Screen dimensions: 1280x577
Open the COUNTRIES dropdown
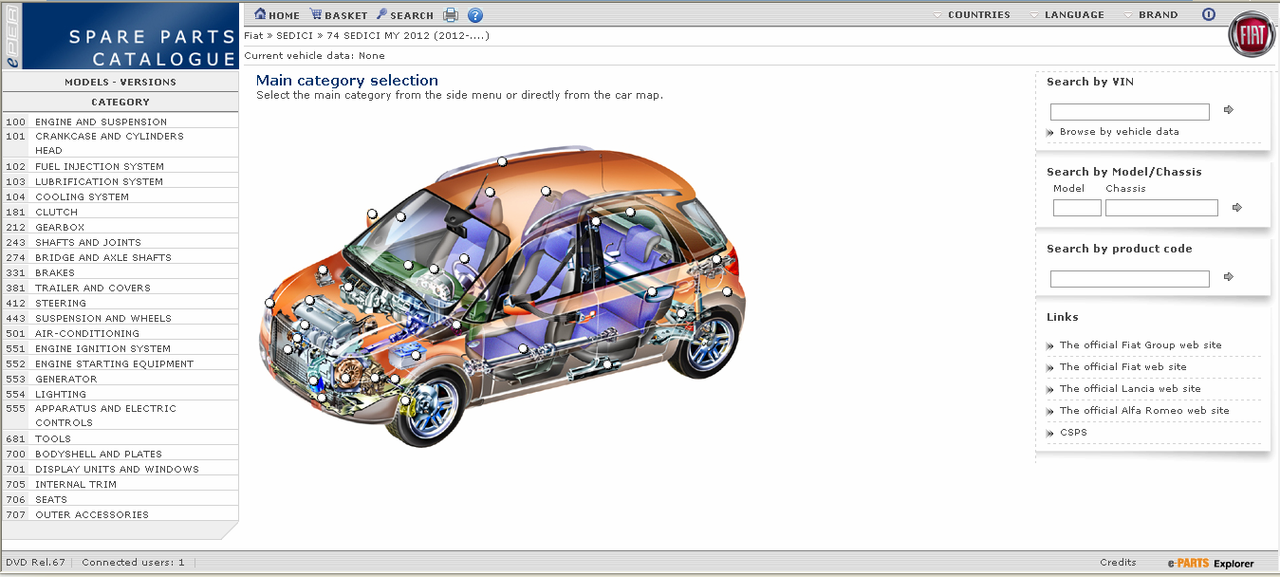point(971,15)
